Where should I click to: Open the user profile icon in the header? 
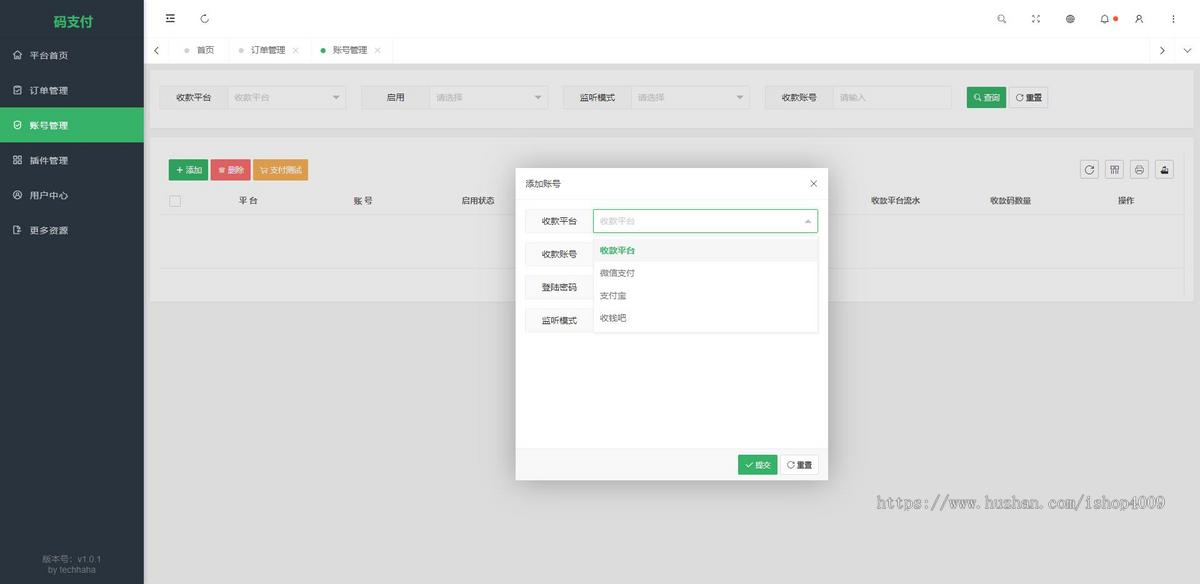(1139, 18)
